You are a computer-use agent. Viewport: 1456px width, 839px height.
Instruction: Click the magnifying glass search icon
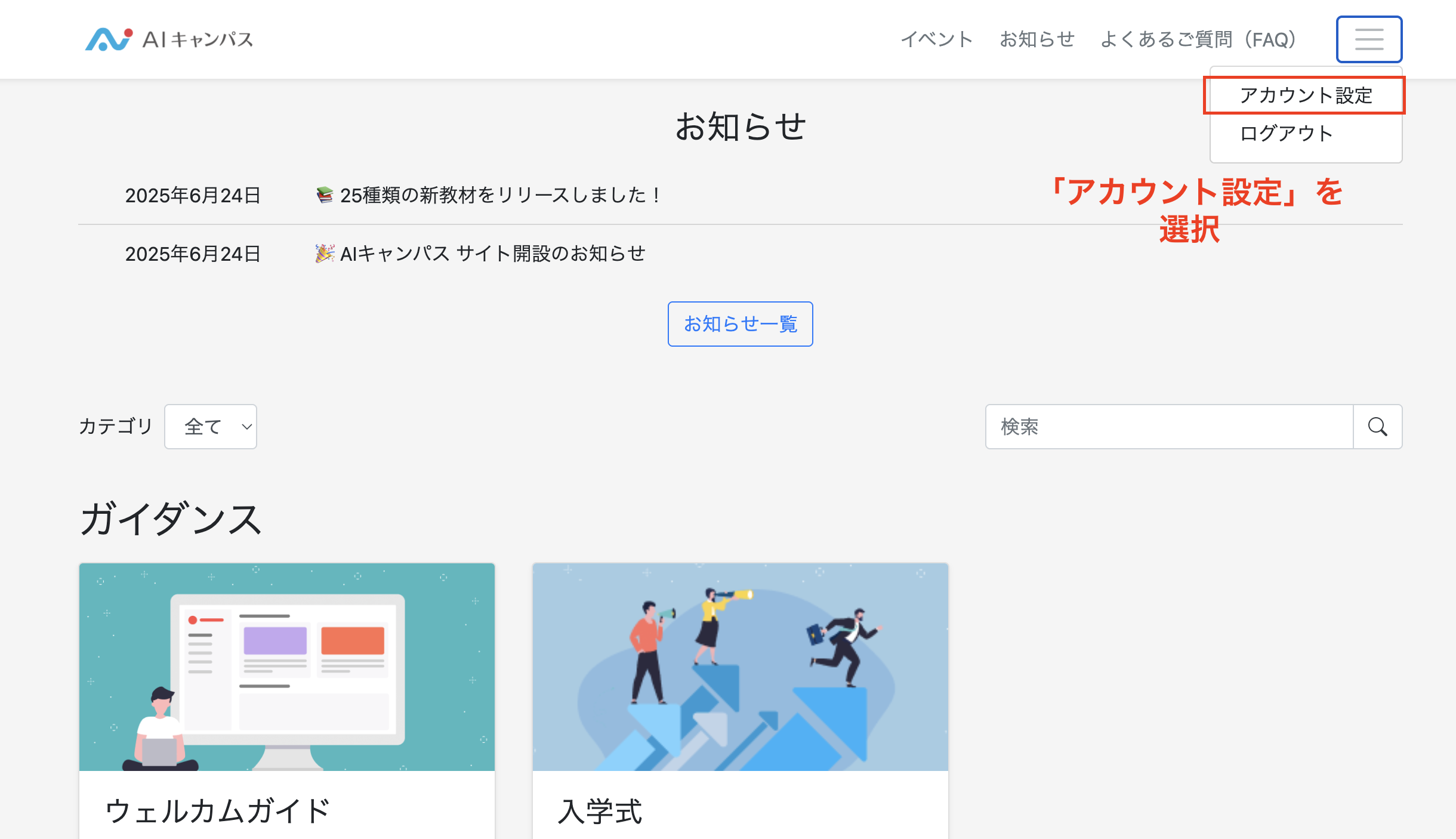1377,427
